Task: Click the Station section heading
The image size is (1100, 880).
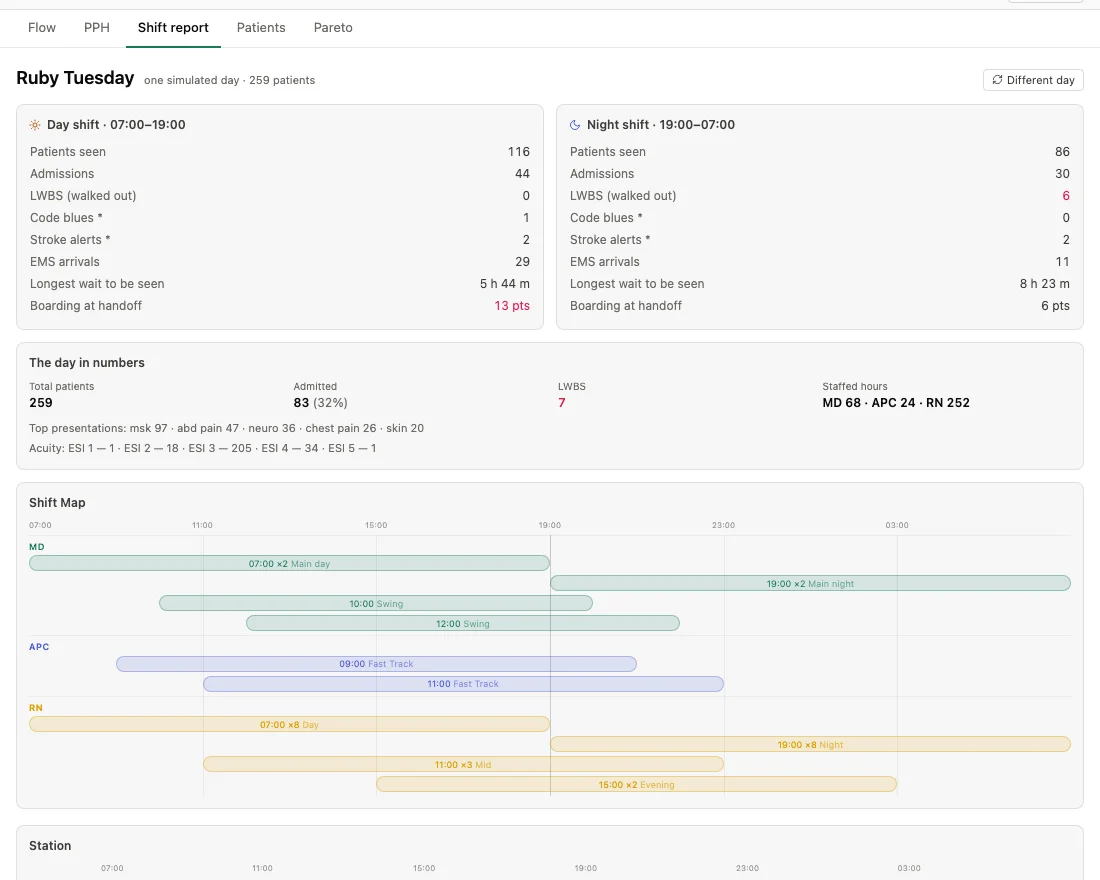Action: pyautogui.click(x=50, y=846)
